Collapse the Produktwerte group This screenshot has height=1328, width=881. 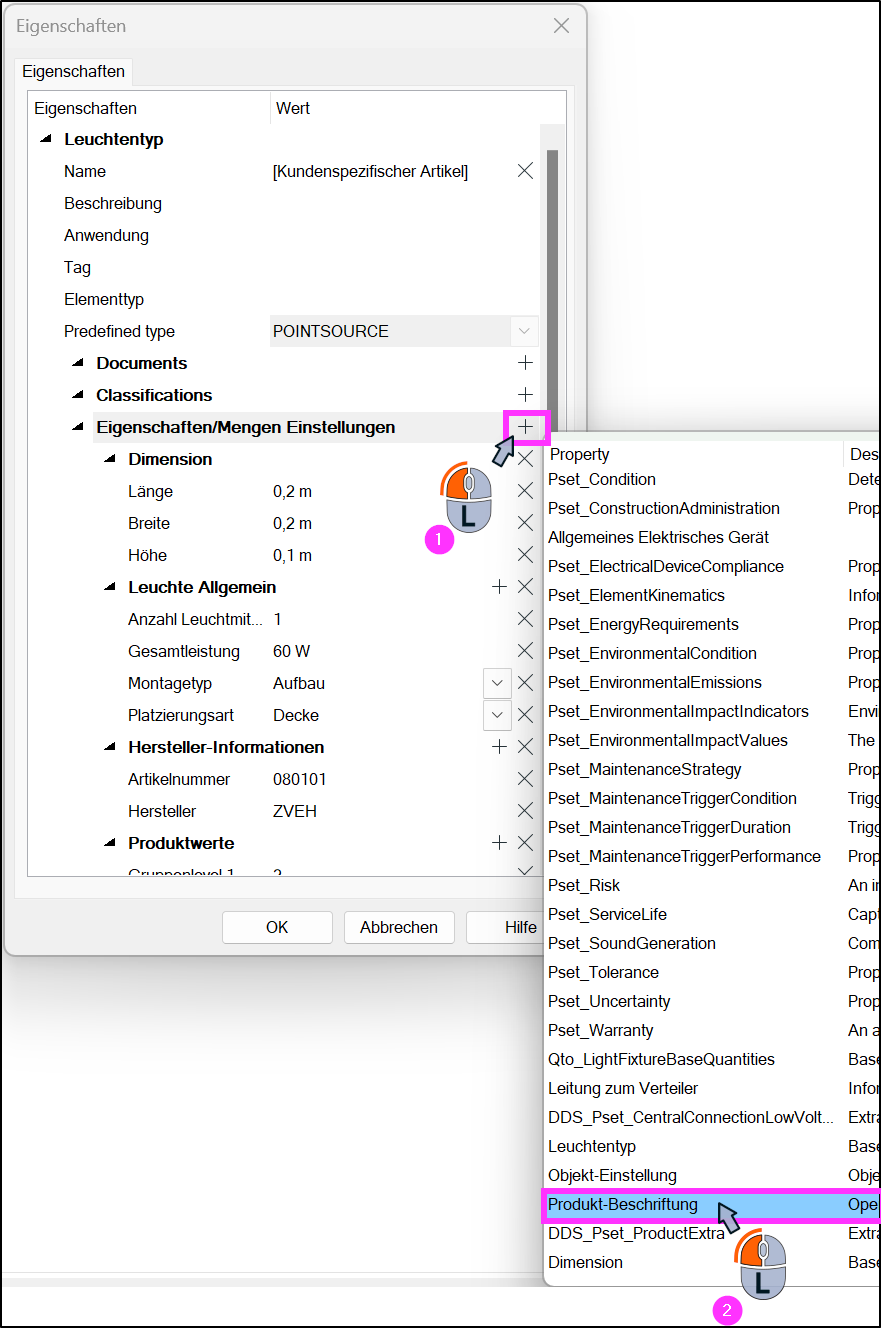(x=110, y=843)
